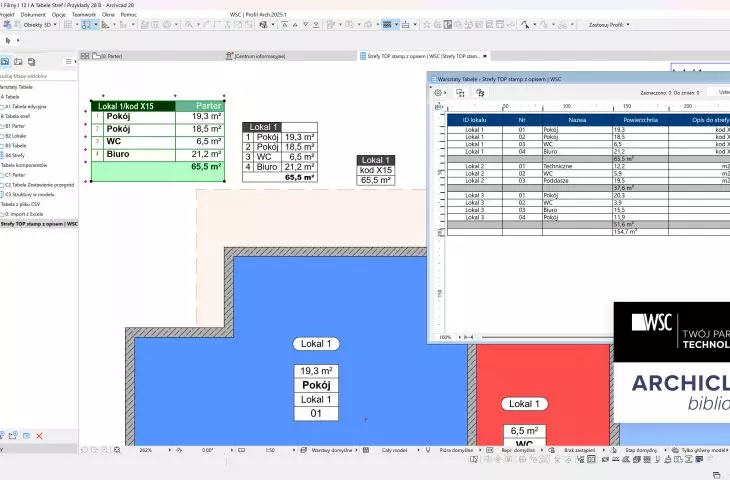Screen dimensions: 730x480
Task: Open the Okna menu
Action: click(108, 14)
